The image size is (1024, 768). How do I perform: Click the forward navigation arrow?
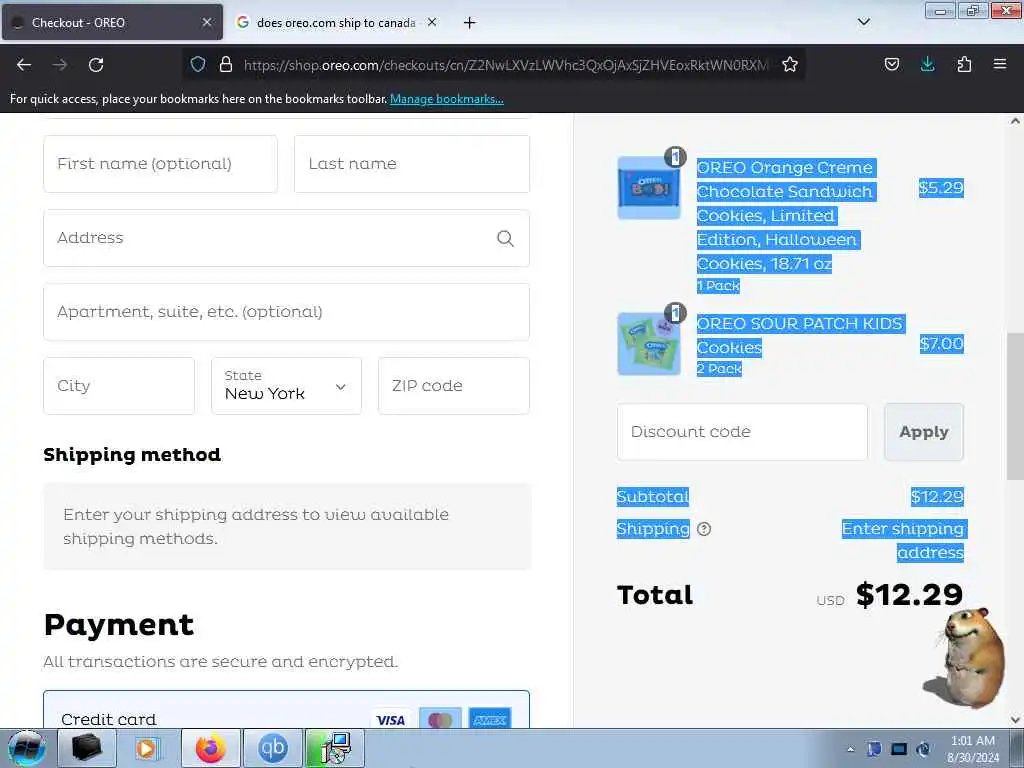tap(60, 65)
